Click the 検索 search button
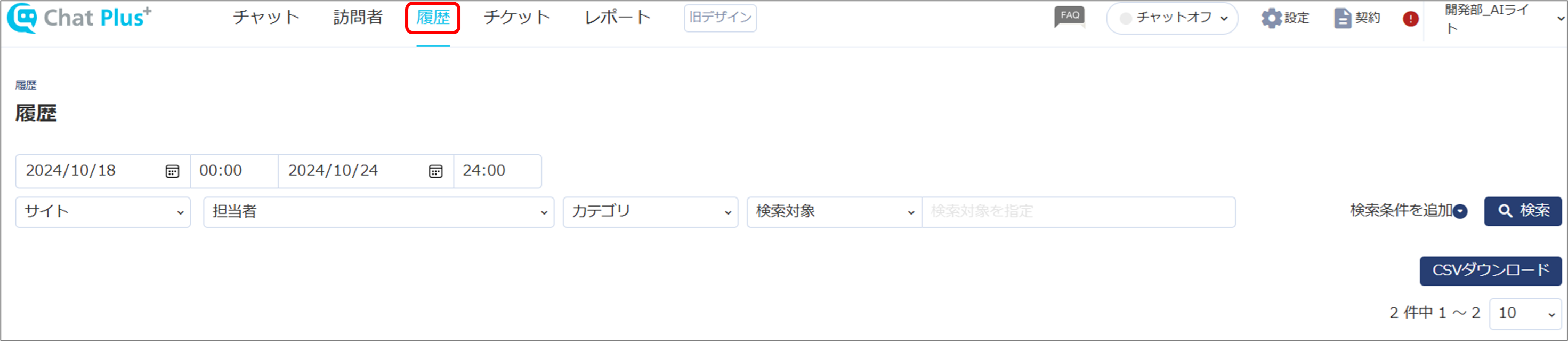 coord(1522,211)
